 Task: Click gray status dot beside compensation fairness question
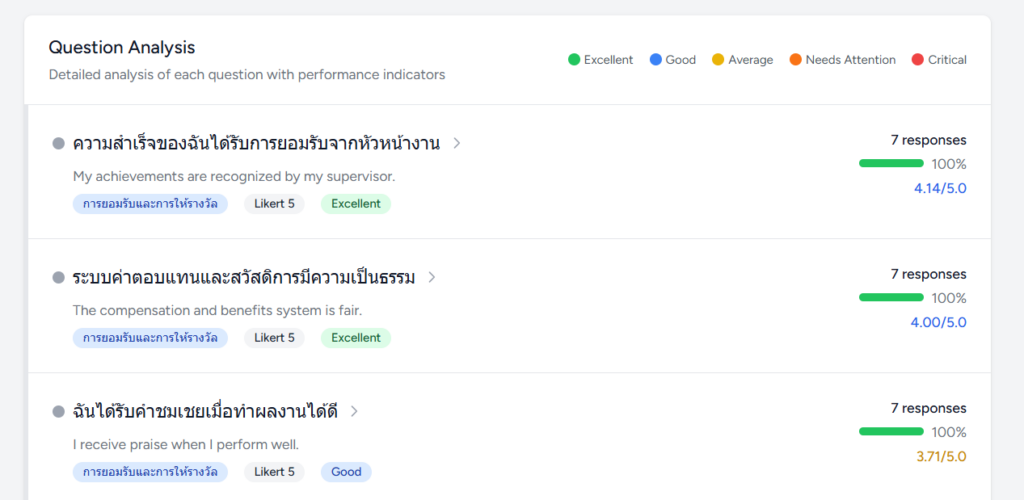point(58,277)
